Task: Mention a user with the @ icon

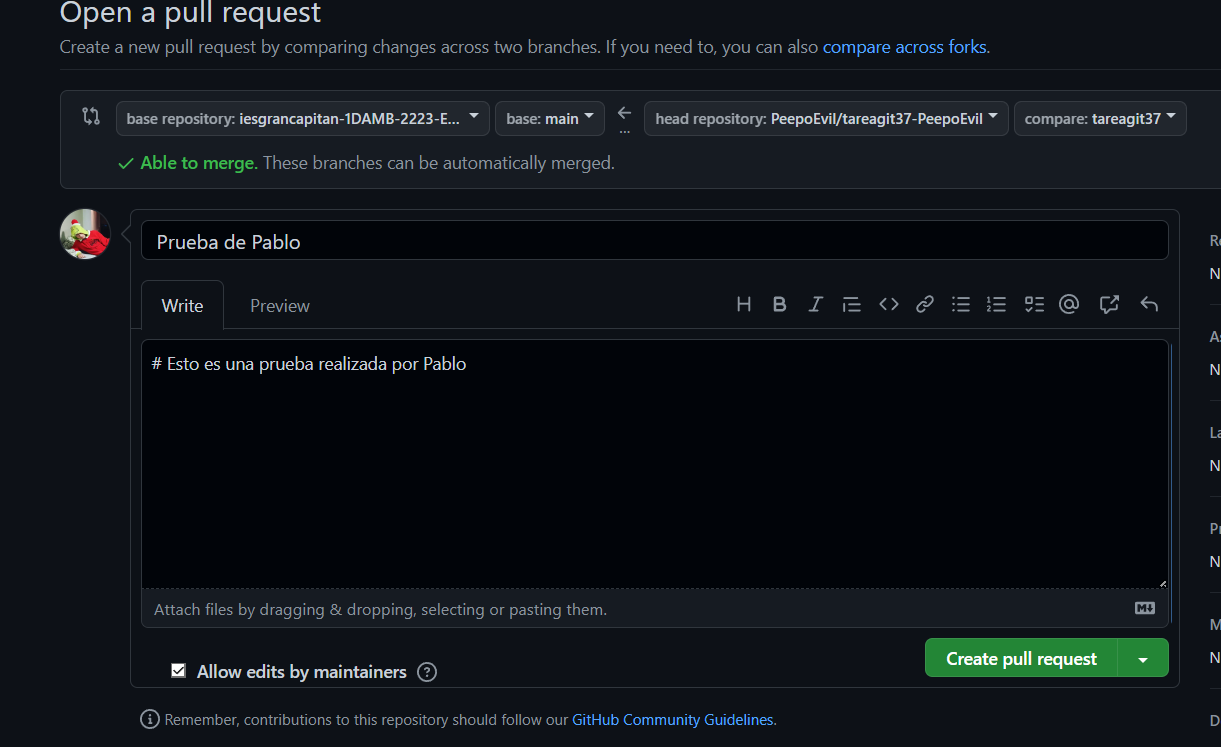Action: pos(1069,304)
